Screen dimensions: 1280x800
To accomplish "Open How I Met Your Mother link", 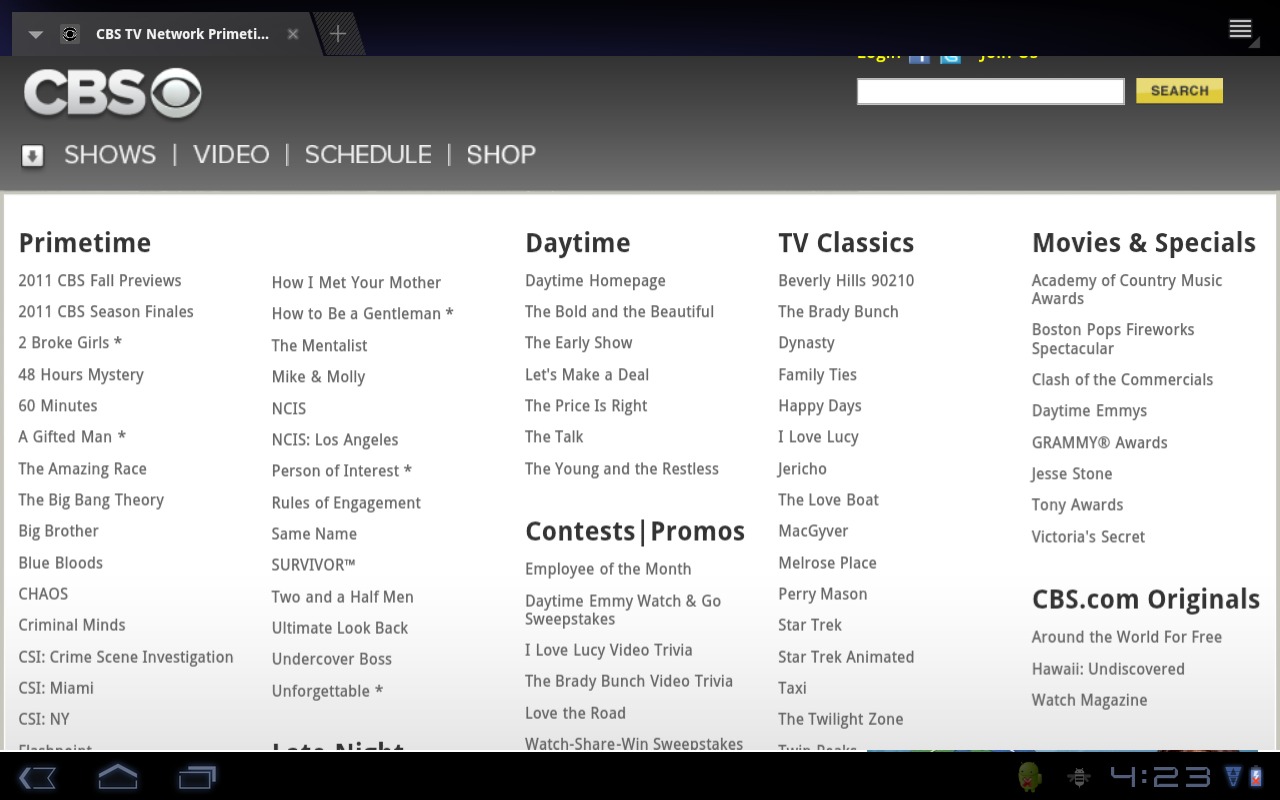I will 356,283.
